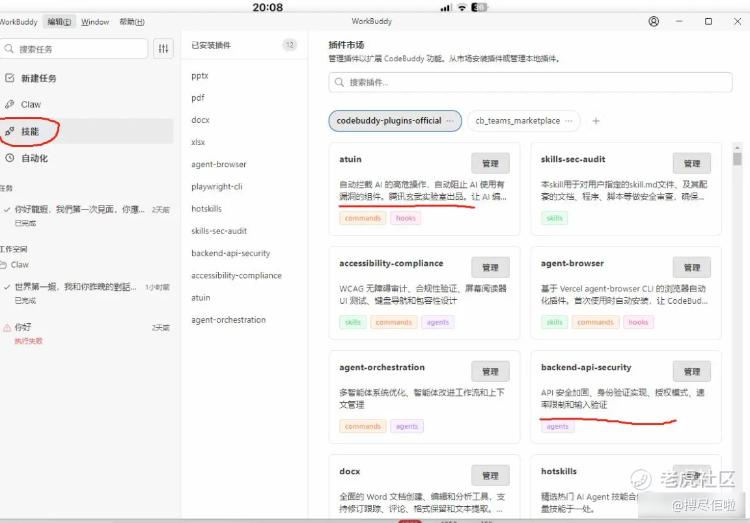This screenshot has height=523, width=750.
Task: Click the search magnifier in 搜索插件 box
Action: [339, 82]
